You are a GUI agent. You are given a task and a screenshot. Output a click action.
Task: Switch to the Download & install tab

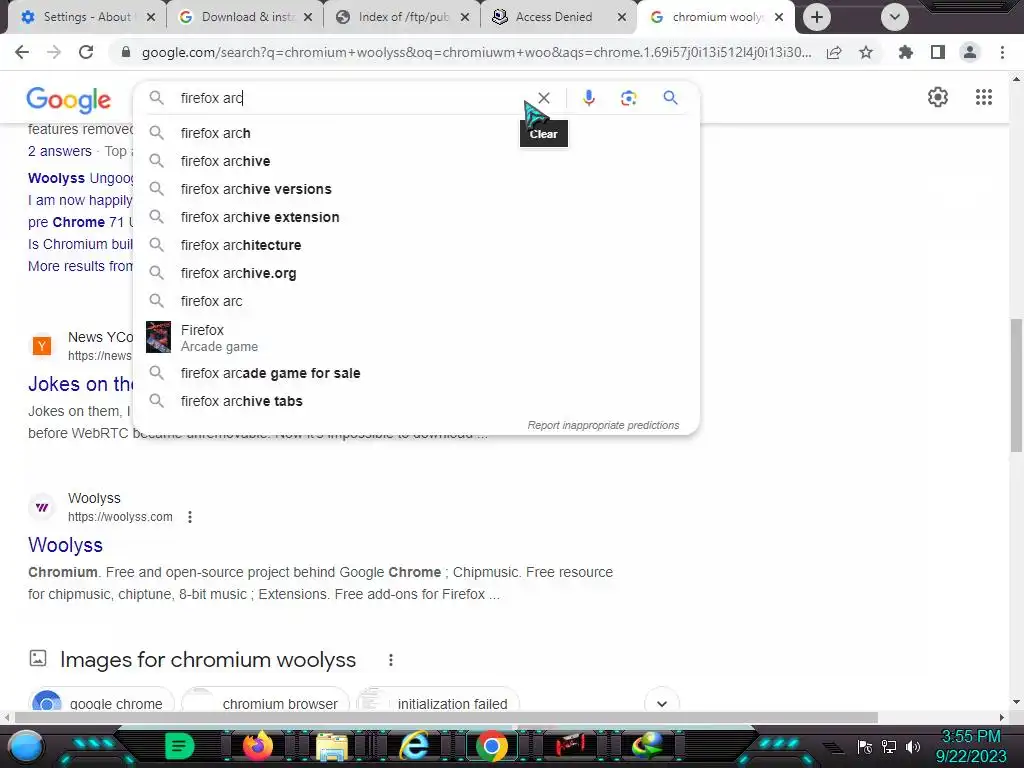[x=245, y=17]
